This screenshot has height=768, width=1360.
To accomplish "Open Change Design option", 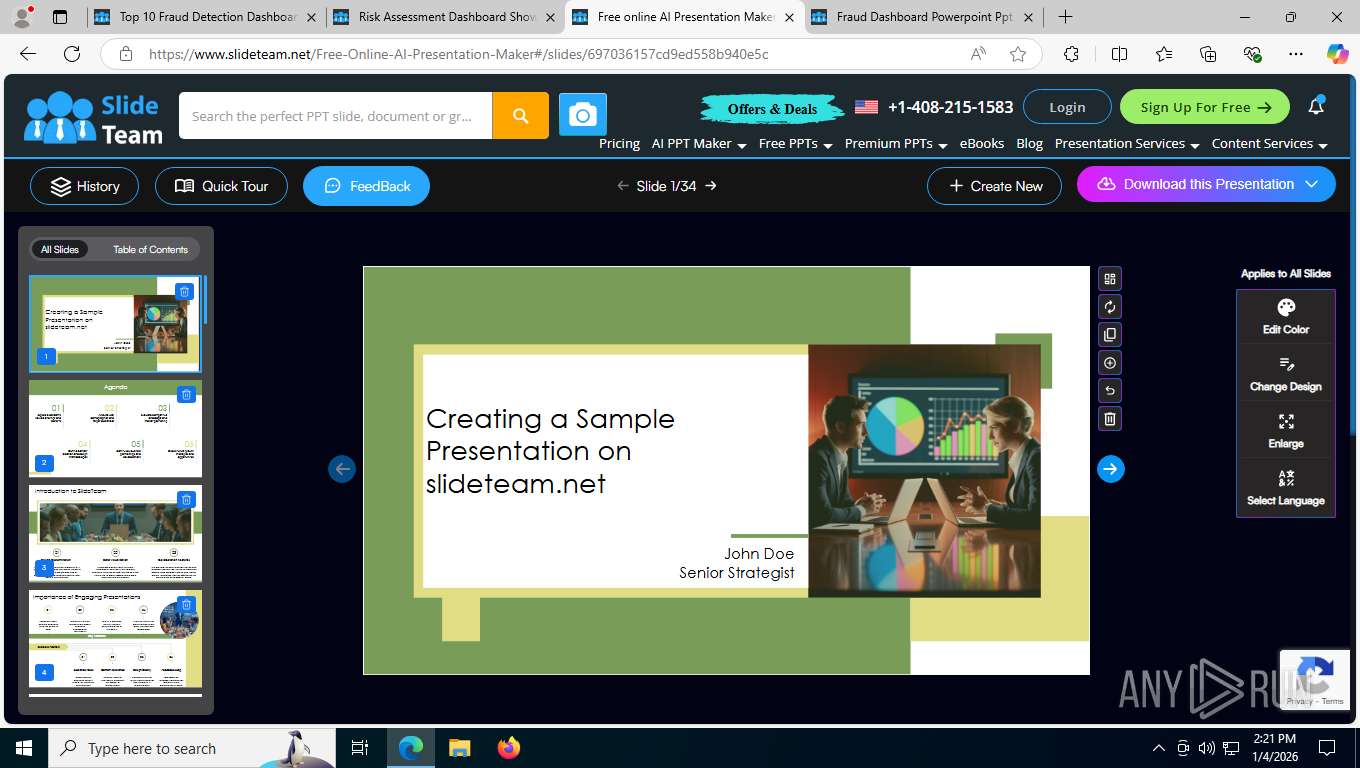I will click(x=1286, y=374).
